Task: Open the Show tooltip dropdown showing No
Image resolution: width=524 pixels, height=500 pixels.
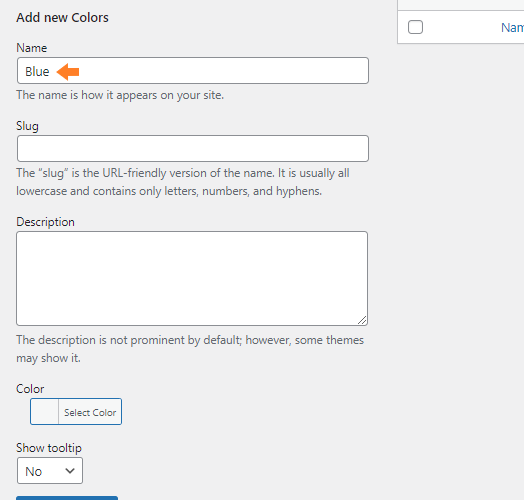Action: pos(50,471)
